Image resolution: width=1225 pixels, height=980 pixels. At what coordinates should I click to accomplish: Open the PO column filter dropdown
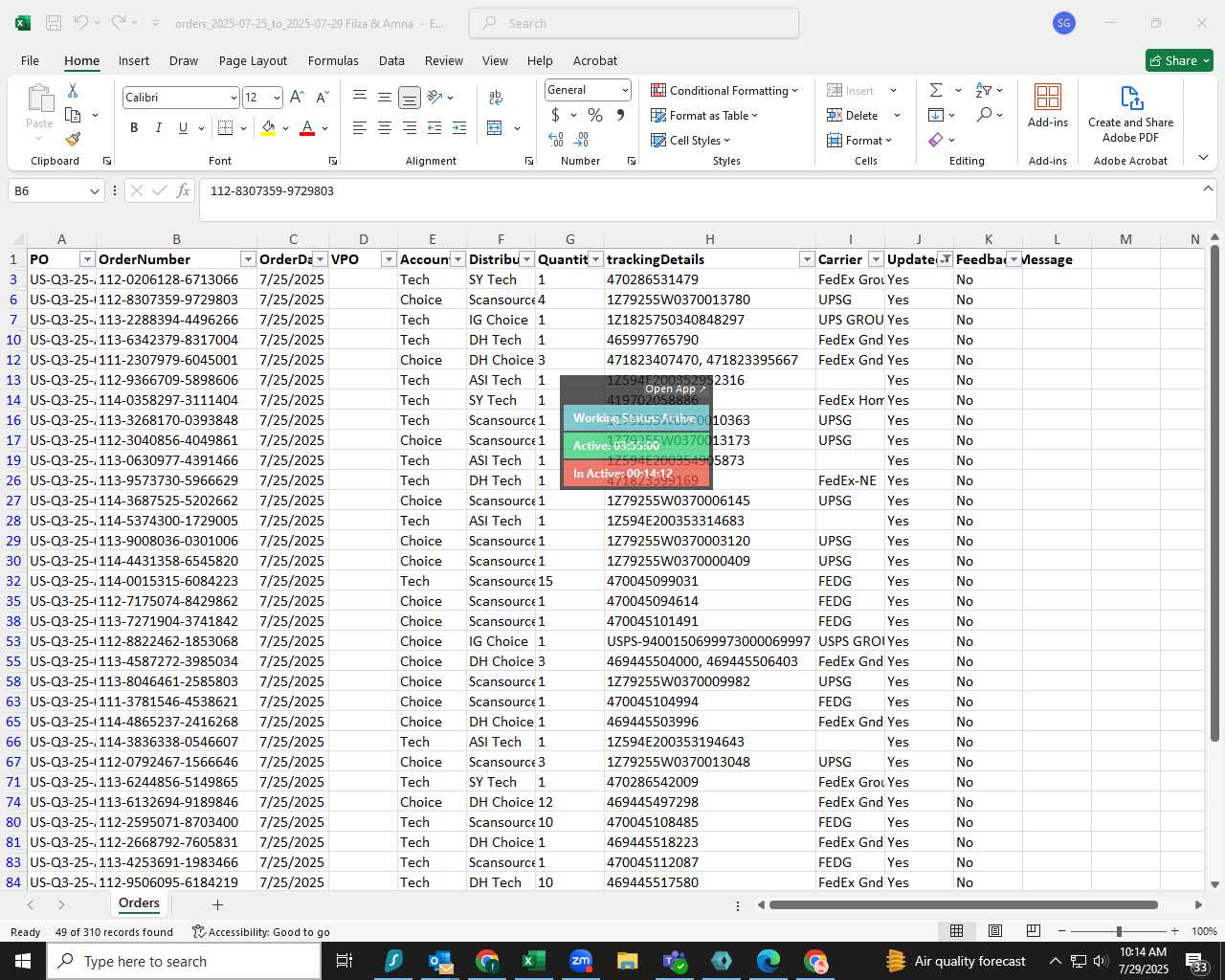tap(87, 259)
